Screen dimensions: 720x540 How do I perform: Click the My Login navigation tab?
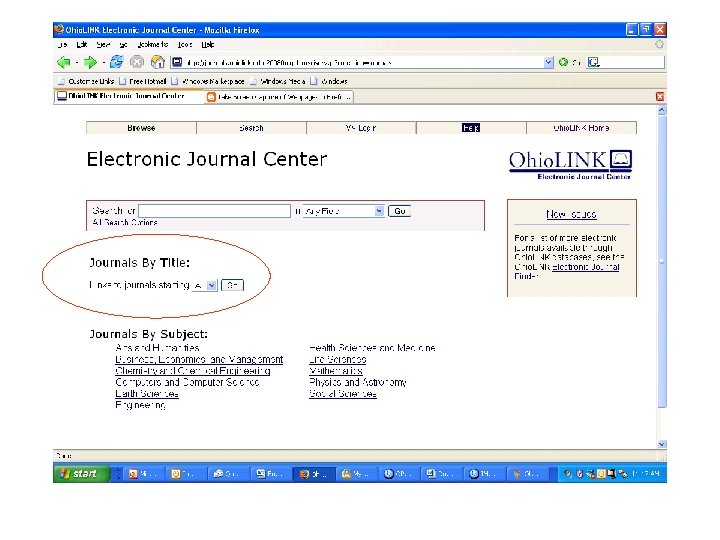click(x=361, y=128)
